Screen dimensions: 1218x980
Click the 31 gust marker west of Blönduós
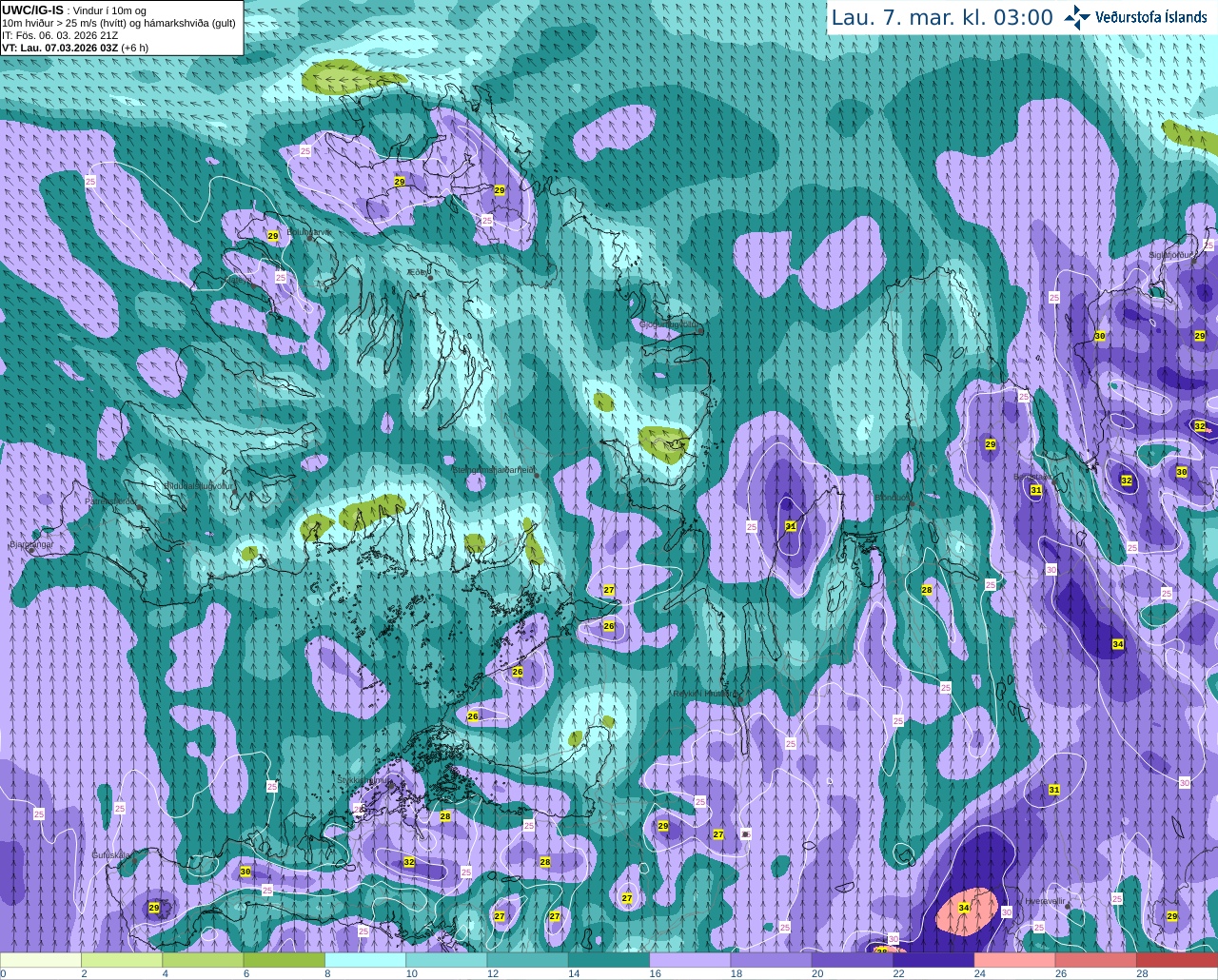coord(791,526)
